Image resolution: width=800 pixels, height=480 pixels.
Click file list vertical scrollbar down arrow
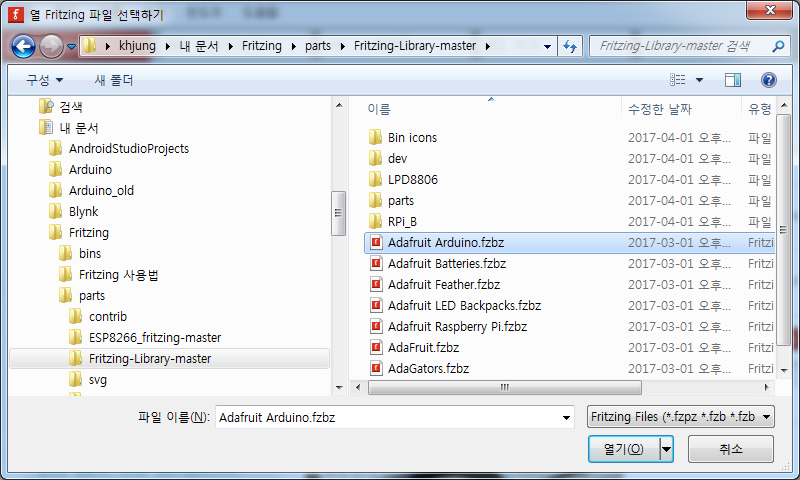[x=784, y=370]
